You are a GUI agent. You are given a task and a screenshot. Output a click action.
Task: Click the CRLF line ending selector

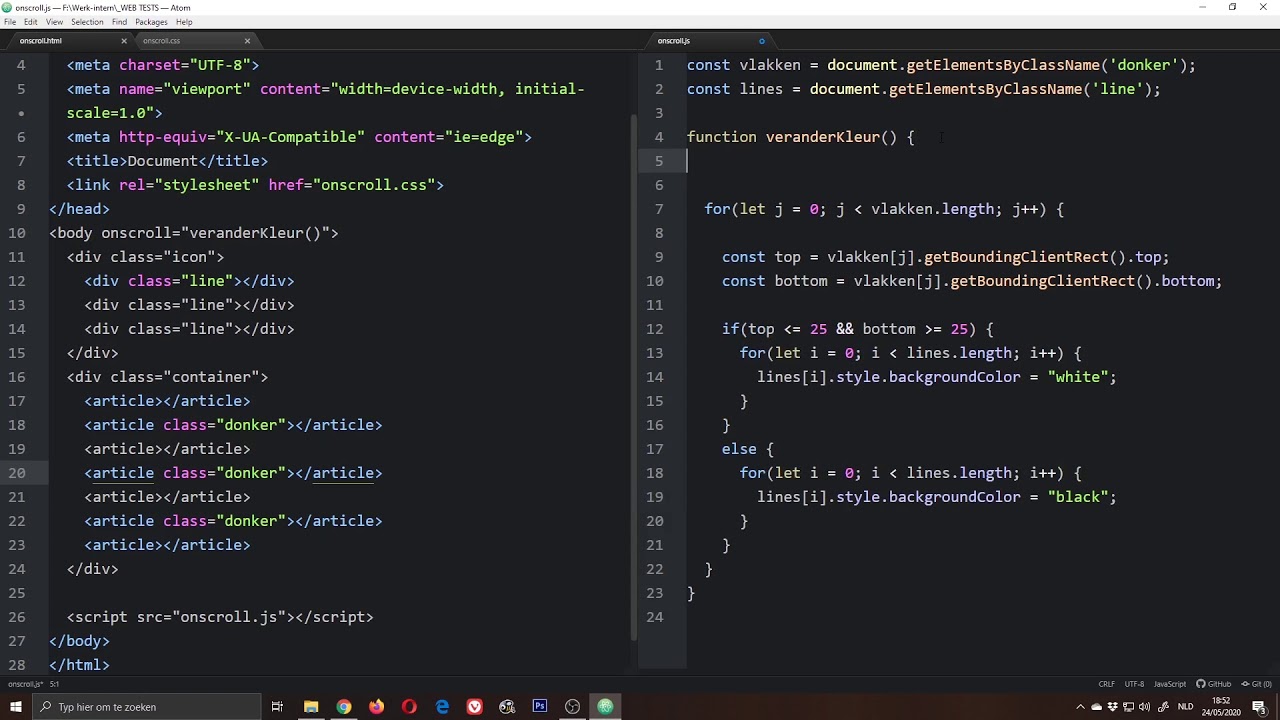click(x=1106, y=684)
